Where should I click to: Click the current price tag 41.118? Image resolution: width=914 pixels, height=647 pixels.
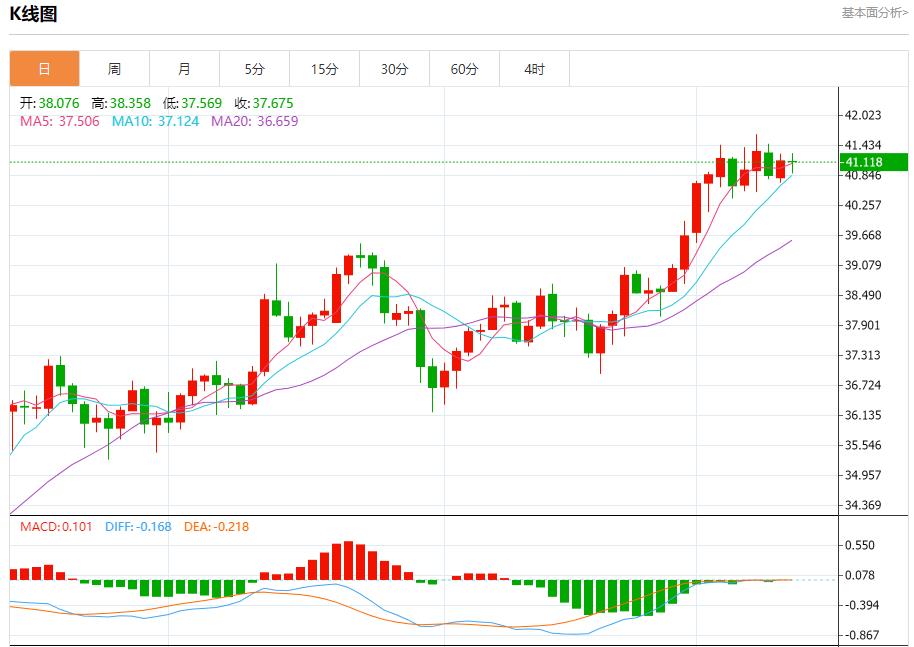click(x=866, y=159)
